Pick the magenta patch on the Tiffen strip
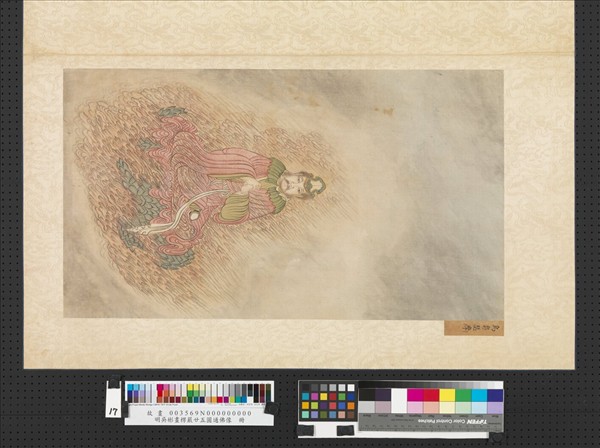The width and height of the screenshot is (600, 448). click(x=415, y=395)
